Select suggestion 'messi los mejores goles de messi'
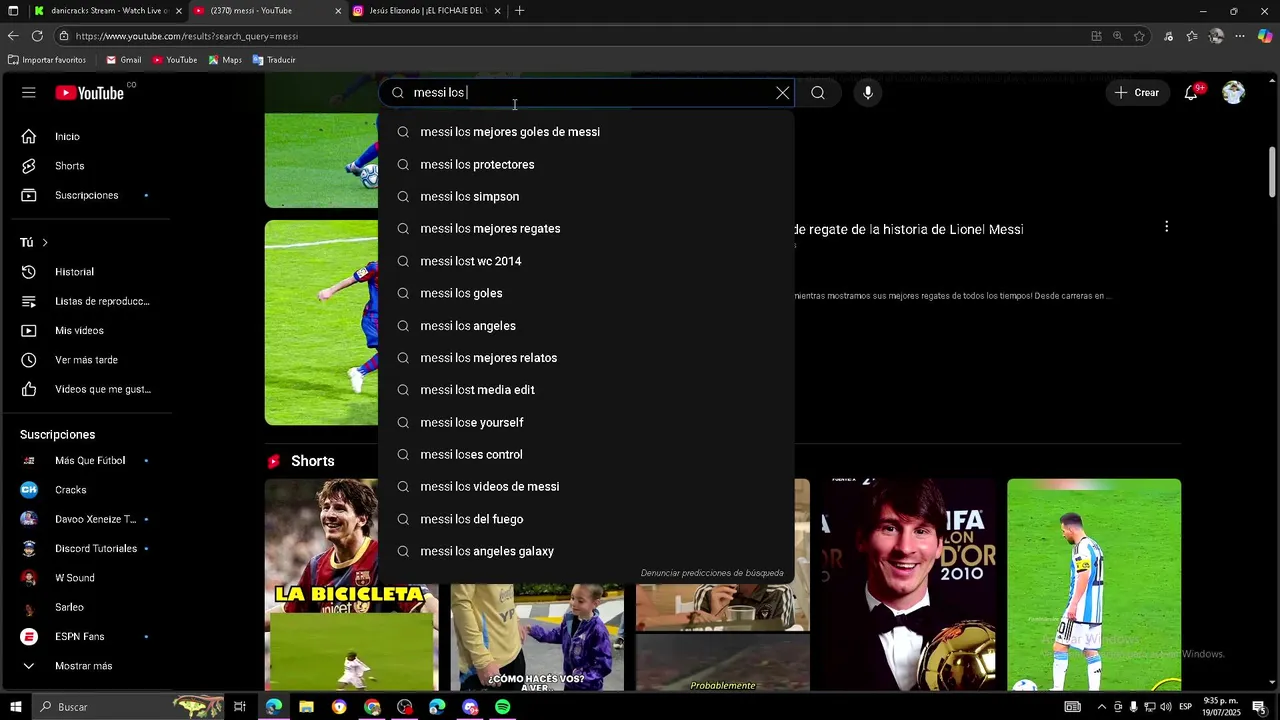Screen dimensions: 1280x720 tap(586, 132)
